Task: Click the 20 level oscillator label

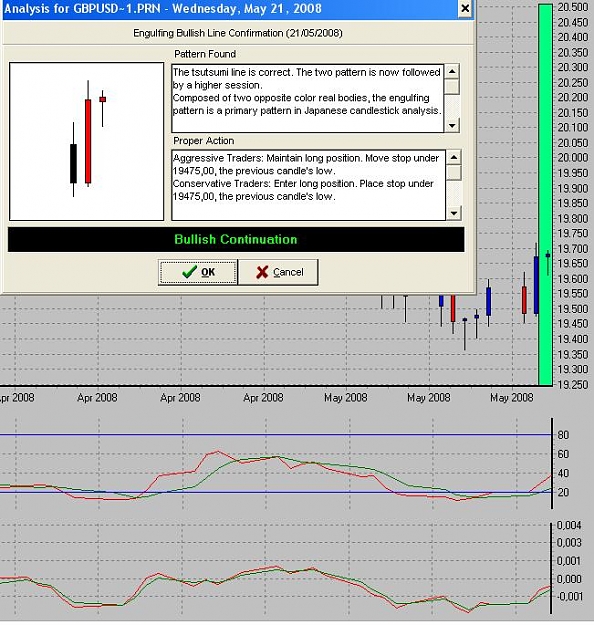Action: coord(563,492)
